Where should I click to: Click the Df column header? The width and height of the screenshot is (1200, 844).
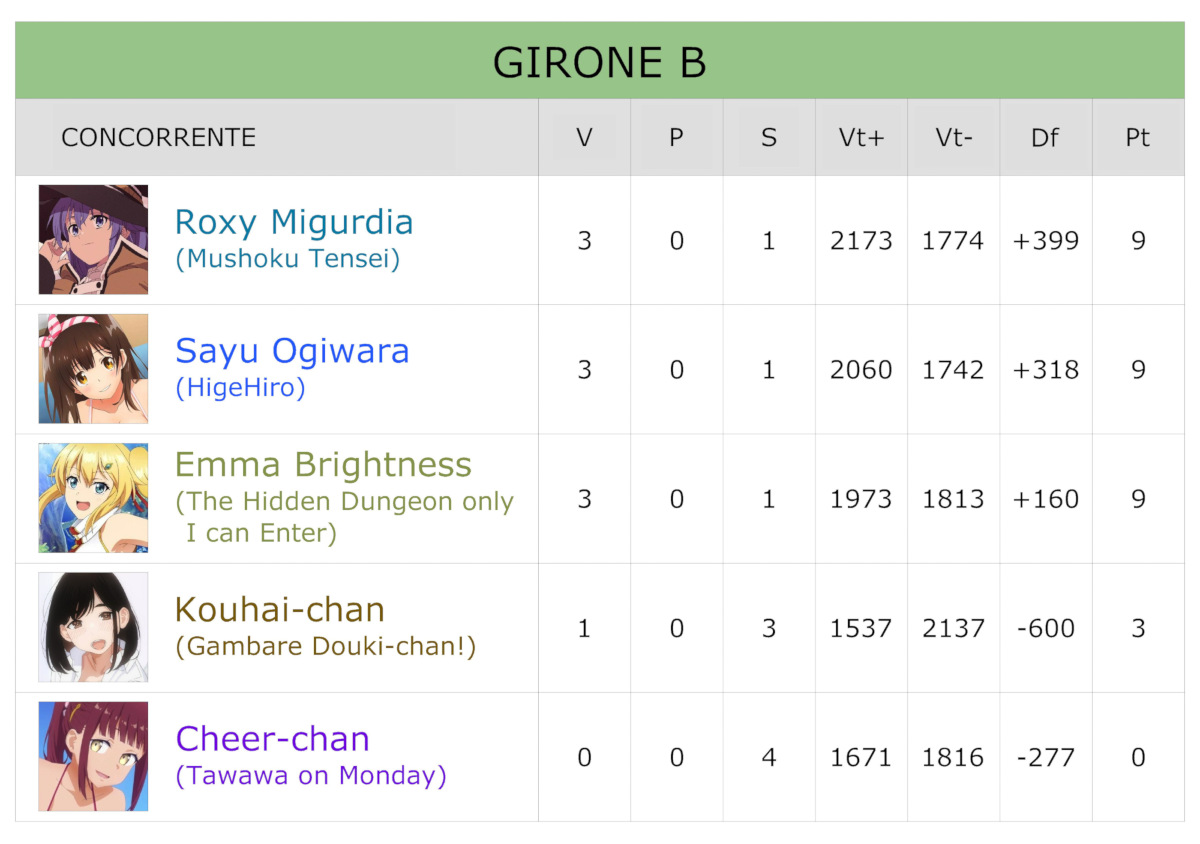(x=1045, y=138)
